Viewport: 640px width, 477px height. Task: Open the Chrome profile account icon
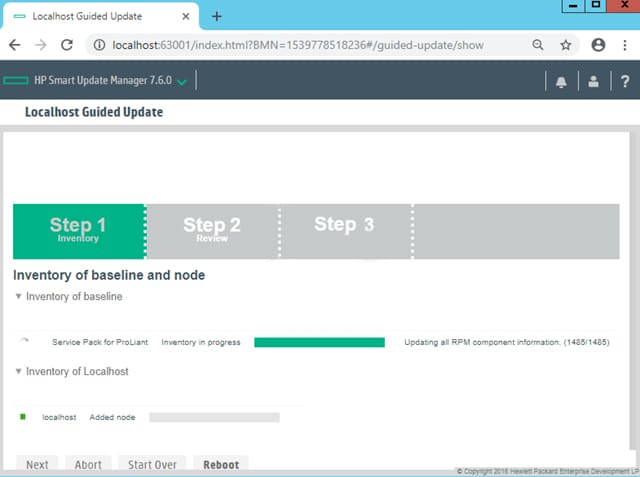click(x=598, y=45)
